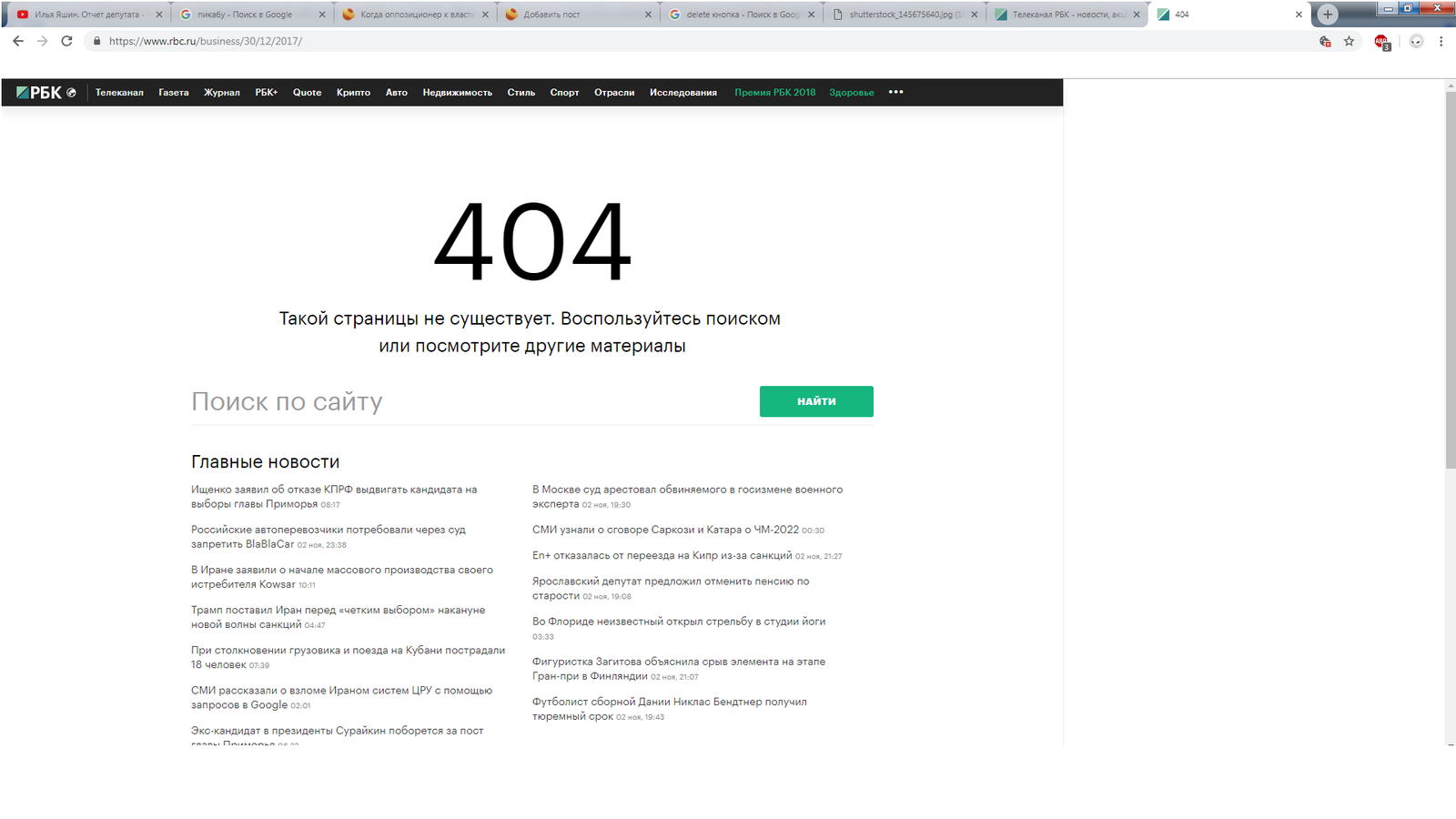Image resolution: width=1456 pixels, height=819 pixels.
Task: Open the Стиль section
Action: (521, 93)
